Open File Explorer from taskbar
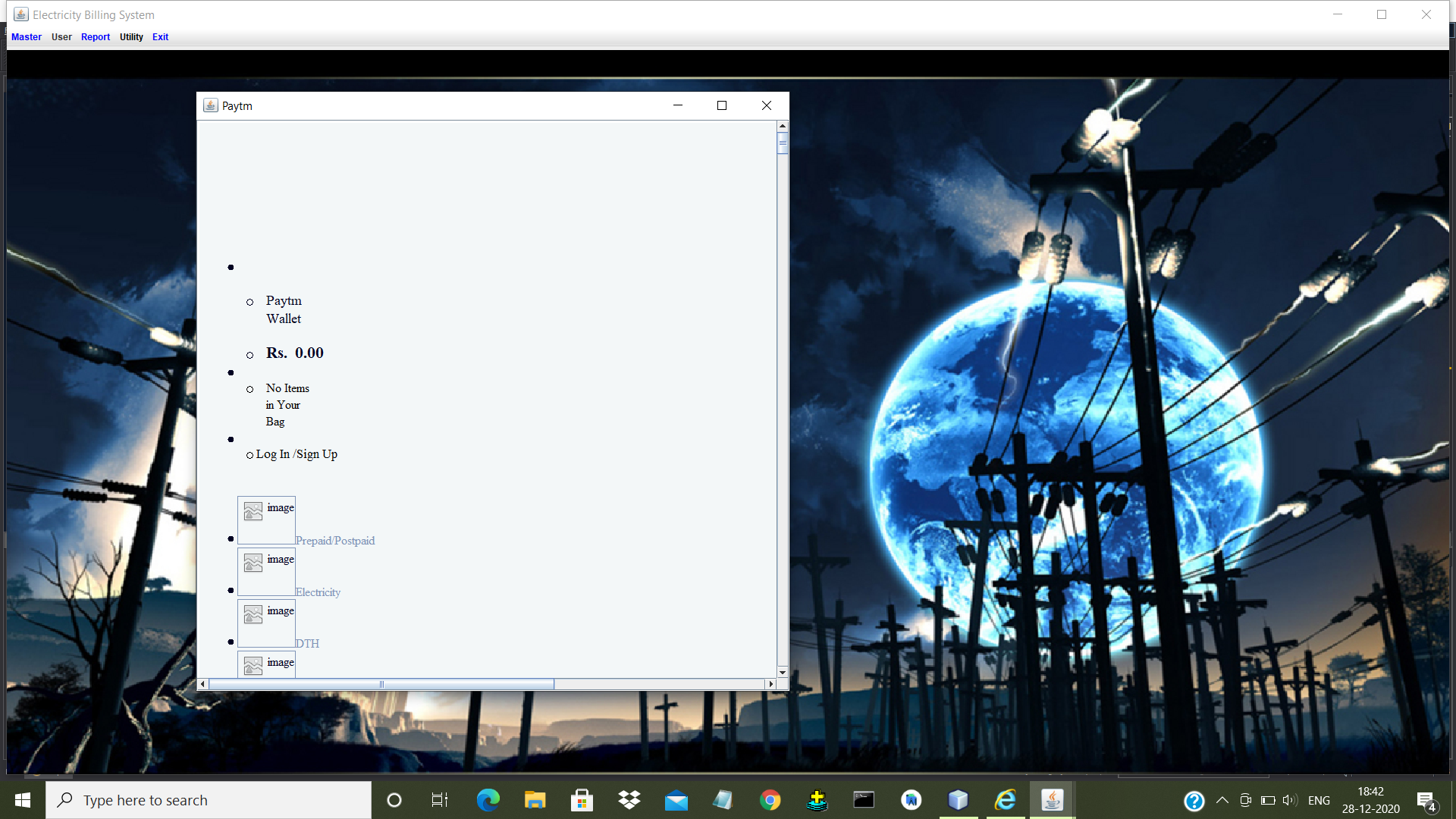This screenshot has width=1456, height=819. (x=535, y=800)
